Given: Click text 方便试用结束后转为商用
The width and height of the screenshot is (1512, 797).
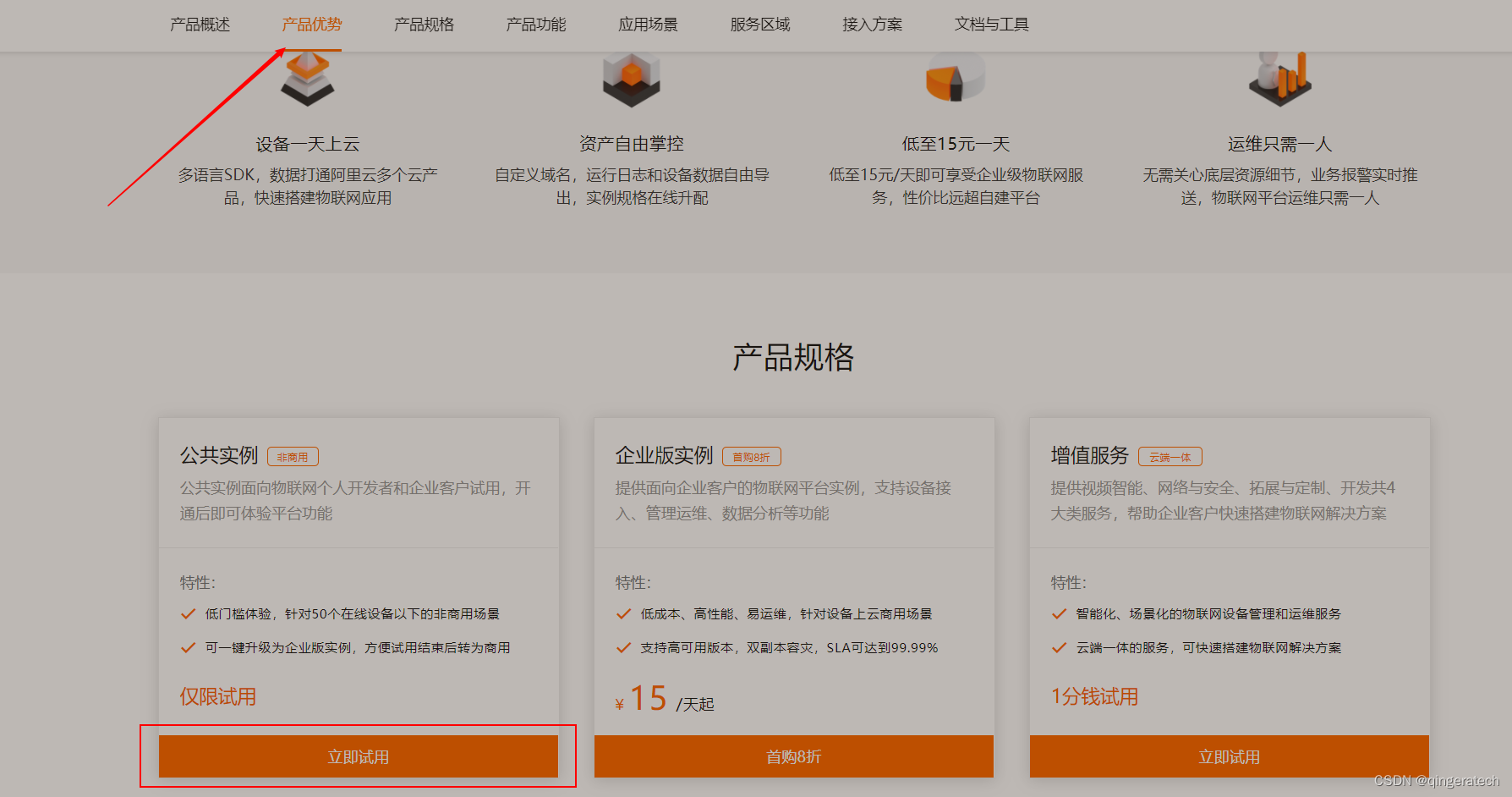Looking at the screenshot, I should pos(437,648).
